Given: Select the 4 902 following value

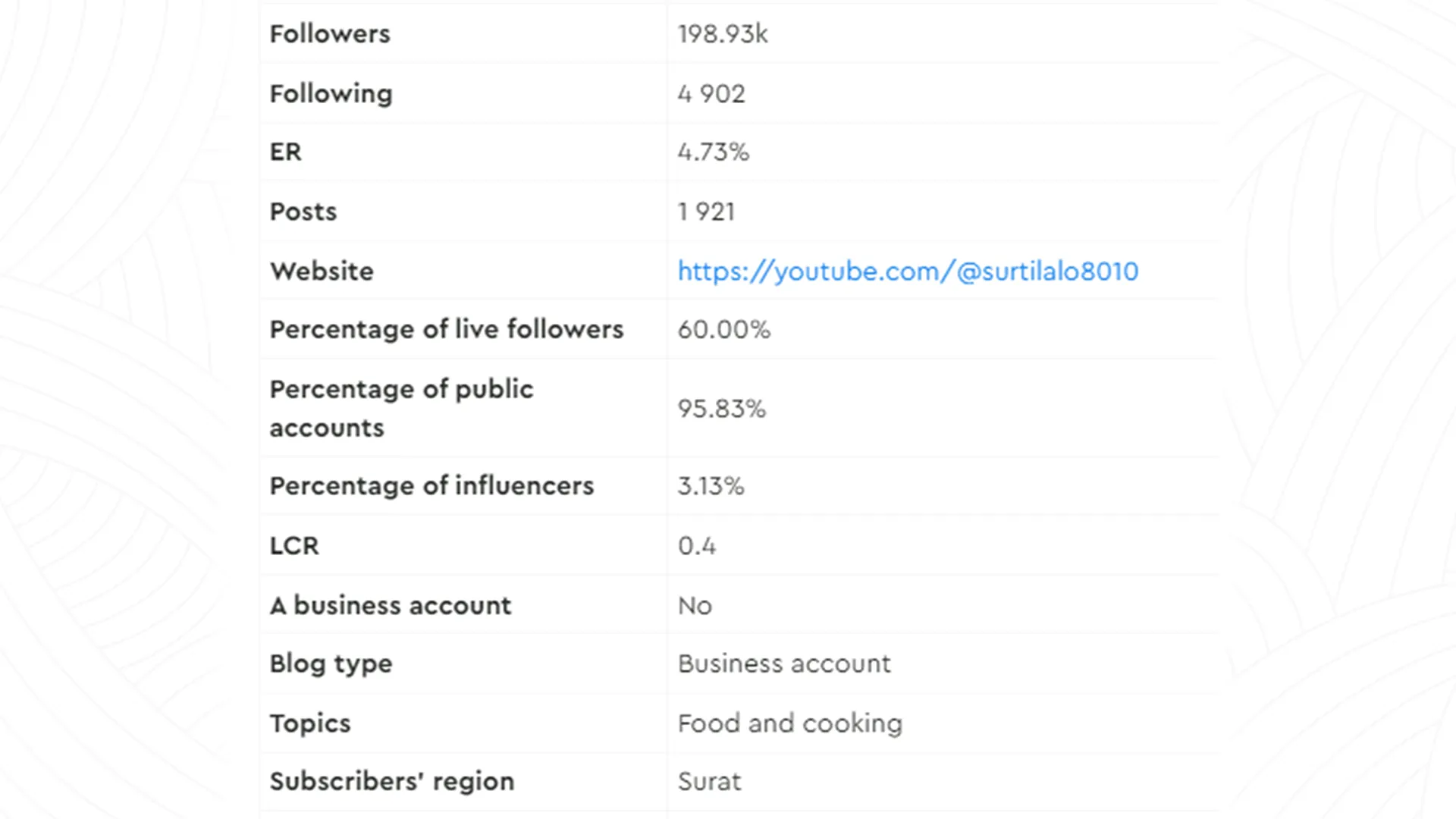Looking at the screenshot, I should pyautogui.click(x=711, y=94).
